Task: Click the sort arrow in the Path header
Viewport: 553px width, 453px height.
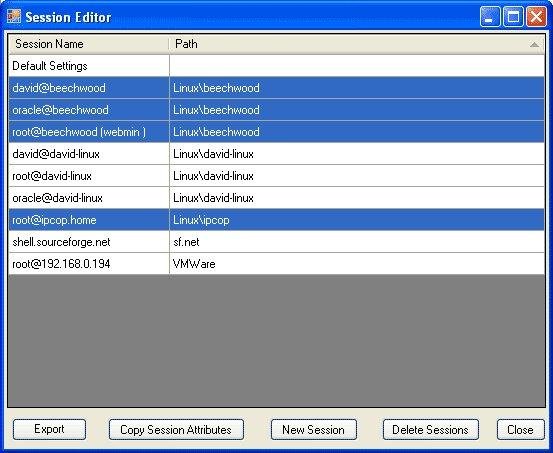Action: pos(534,44)
